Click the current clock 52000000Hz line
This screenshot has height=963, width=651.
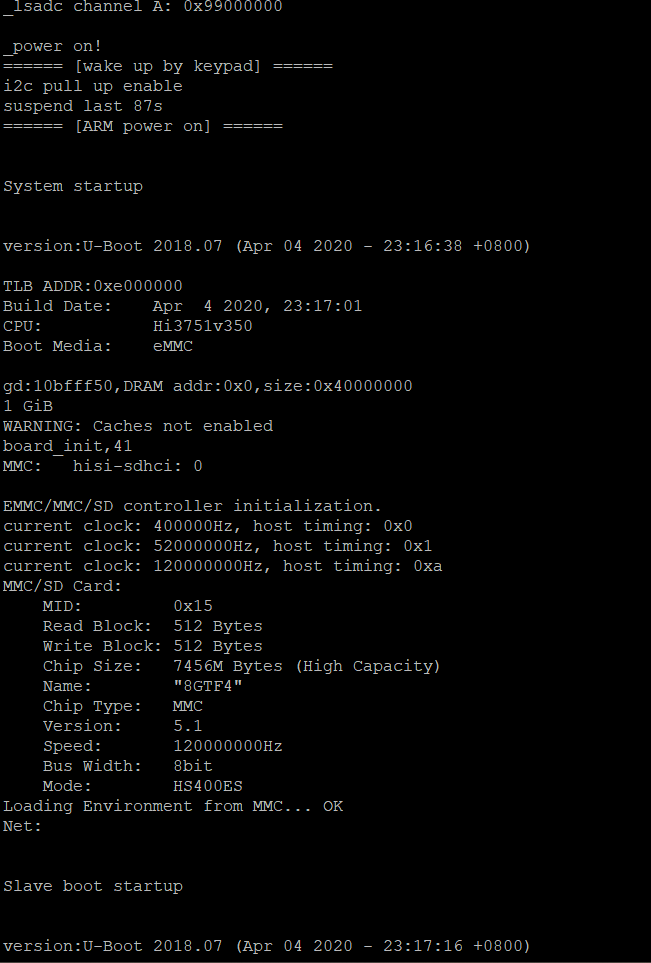click(x=218, y=546)
